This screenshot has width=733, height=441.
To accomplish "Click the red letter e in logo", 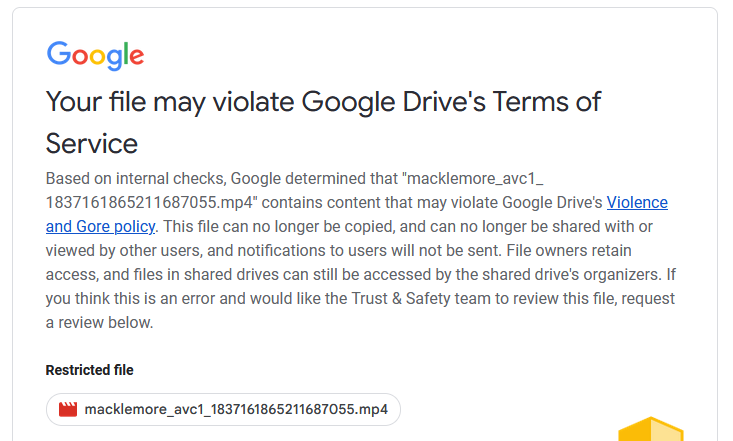I will 137,57.
